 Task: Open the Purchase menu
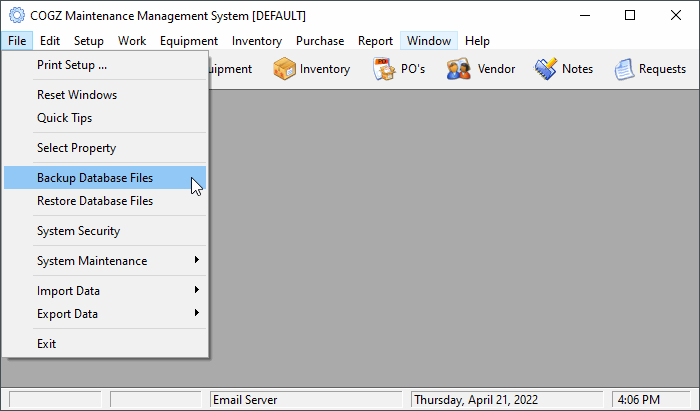320,41
